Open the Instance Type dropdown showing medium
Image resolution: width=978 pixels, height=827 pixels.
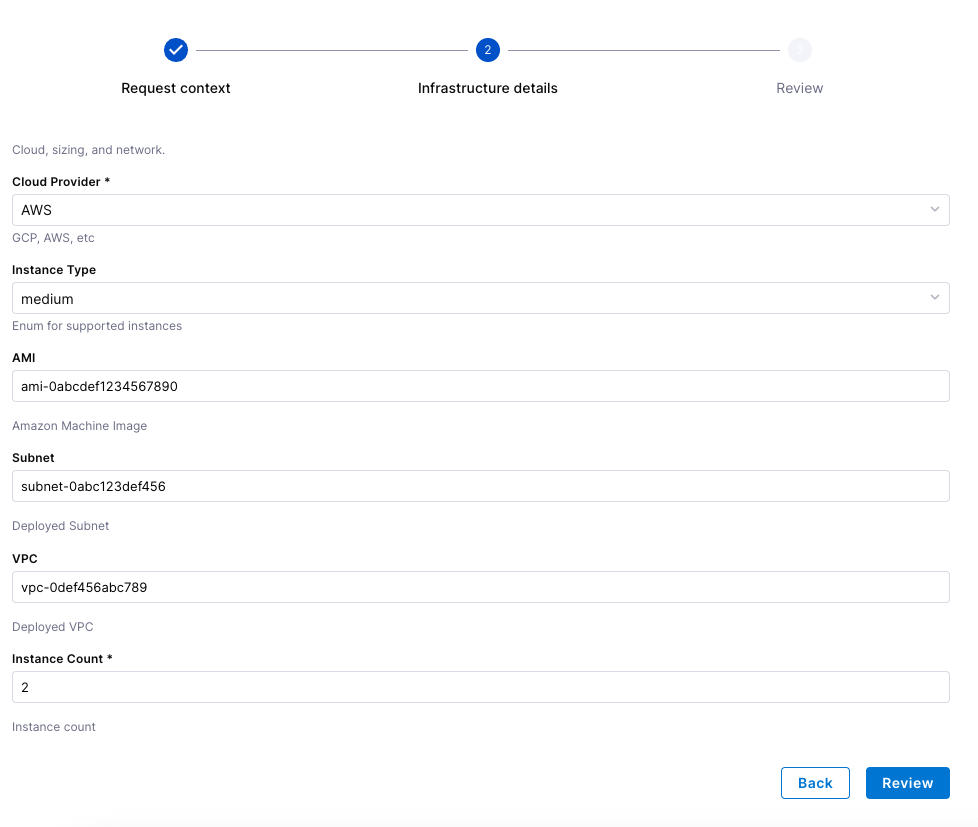(x=480, y=297)
